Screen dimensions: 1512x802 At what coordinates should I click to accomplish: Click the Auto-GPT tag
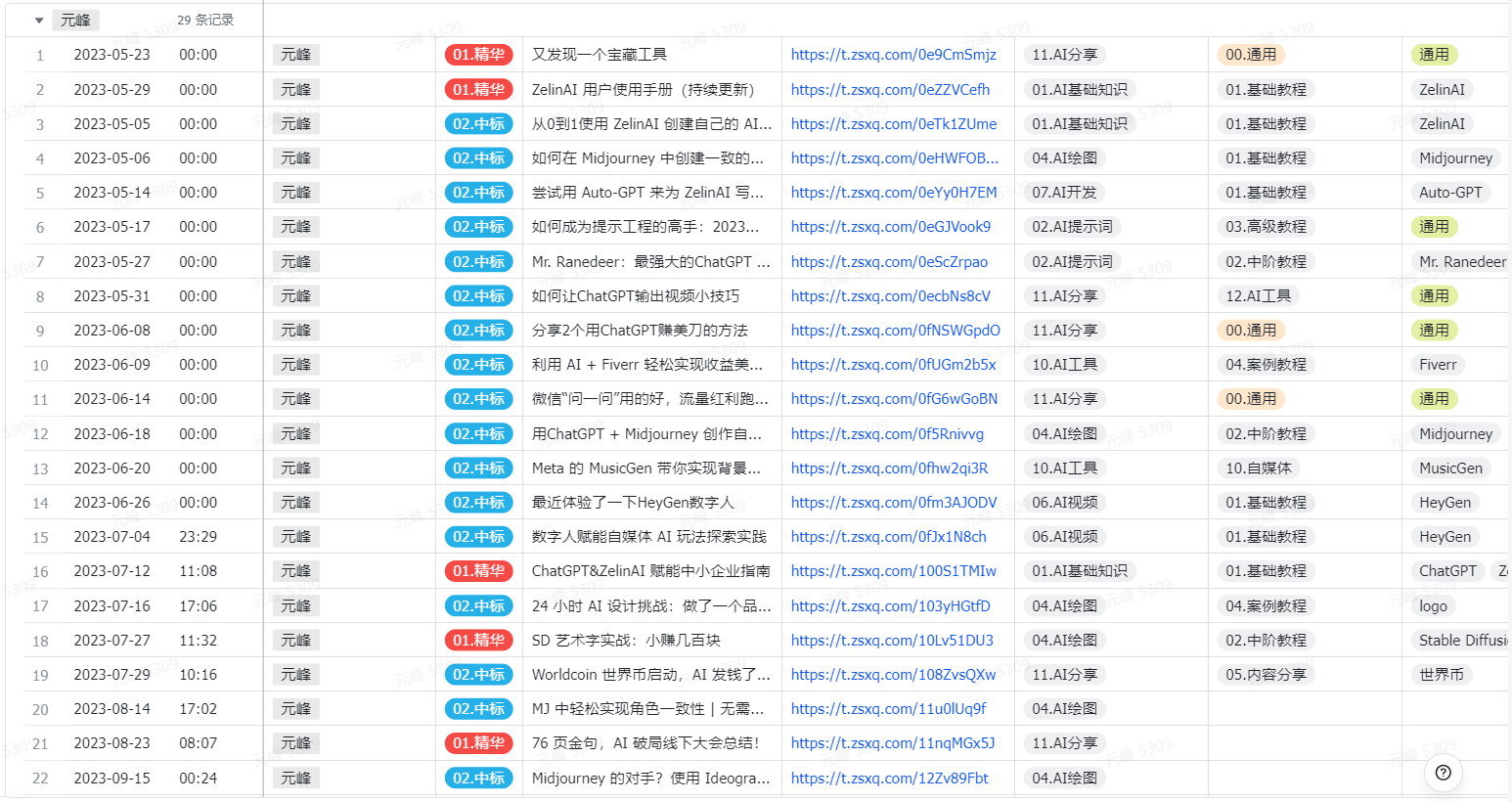pos(1450,193)
